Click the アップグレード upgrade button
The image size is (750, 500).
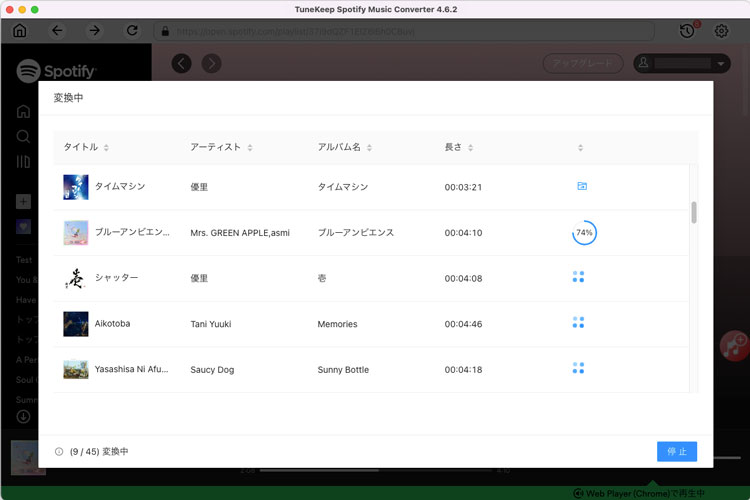click(583, 63)
